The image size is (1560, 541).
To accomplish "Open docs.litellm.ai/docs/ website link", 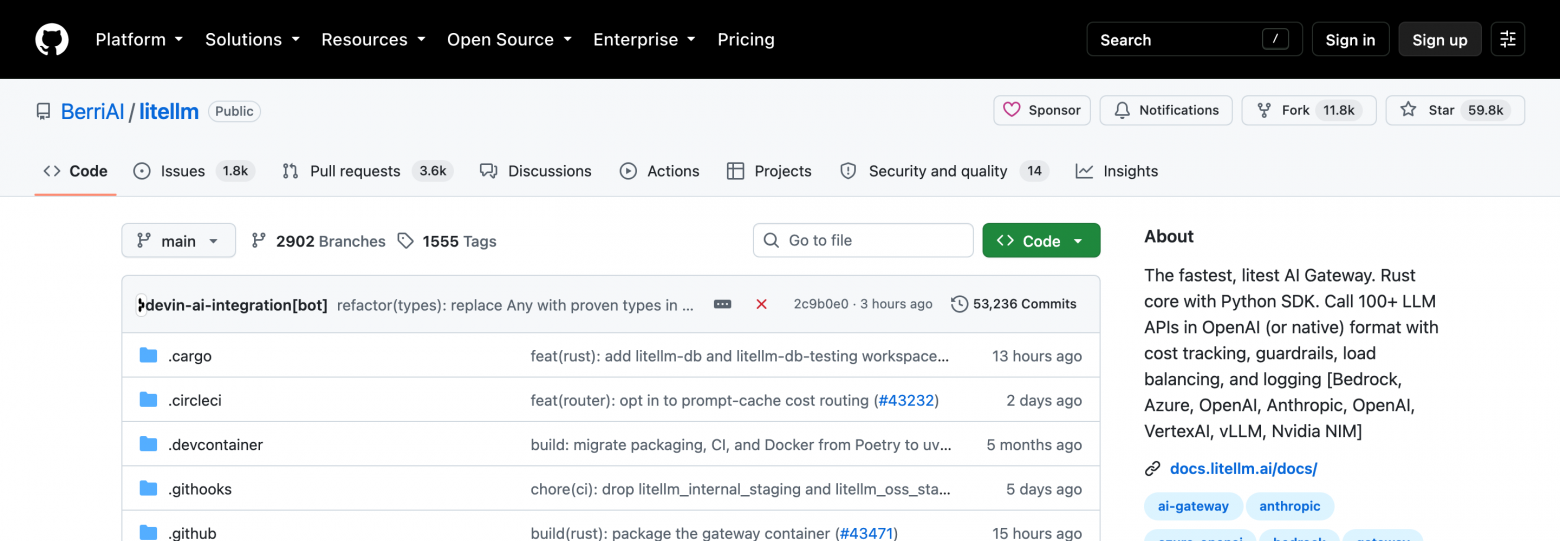I will pos(1243,468).
